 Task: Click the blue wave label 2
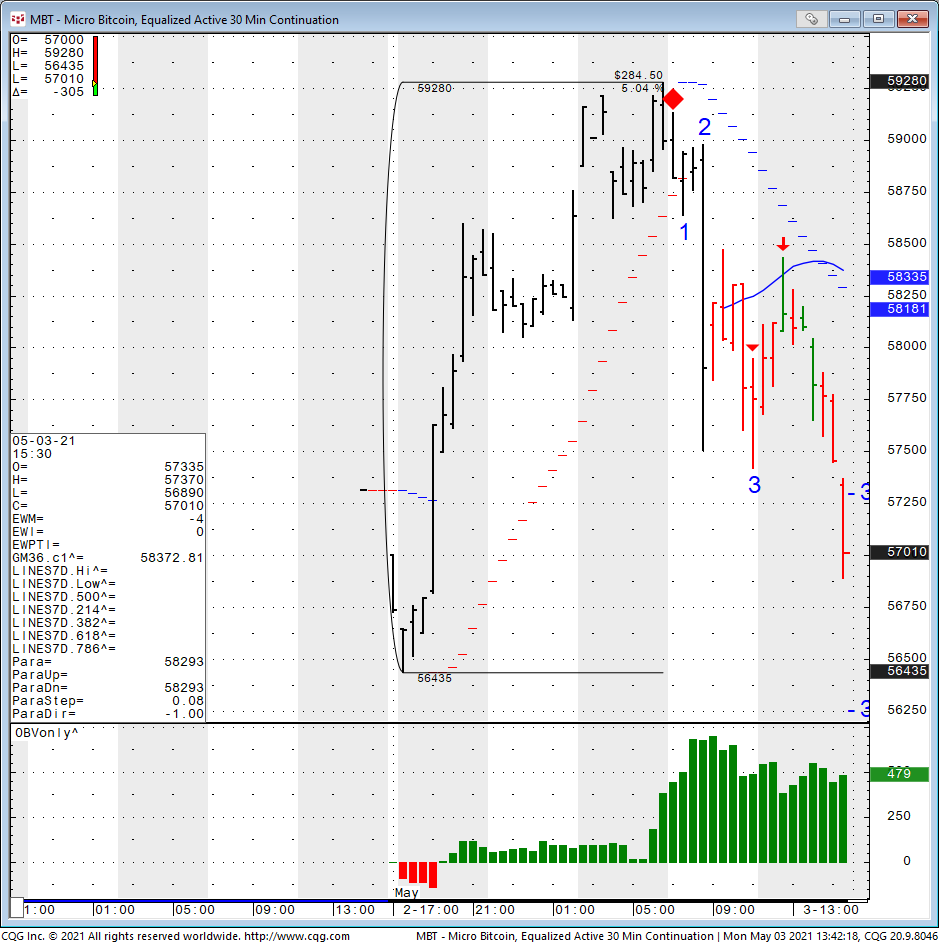pyautogui.click(x=704, y=127)
